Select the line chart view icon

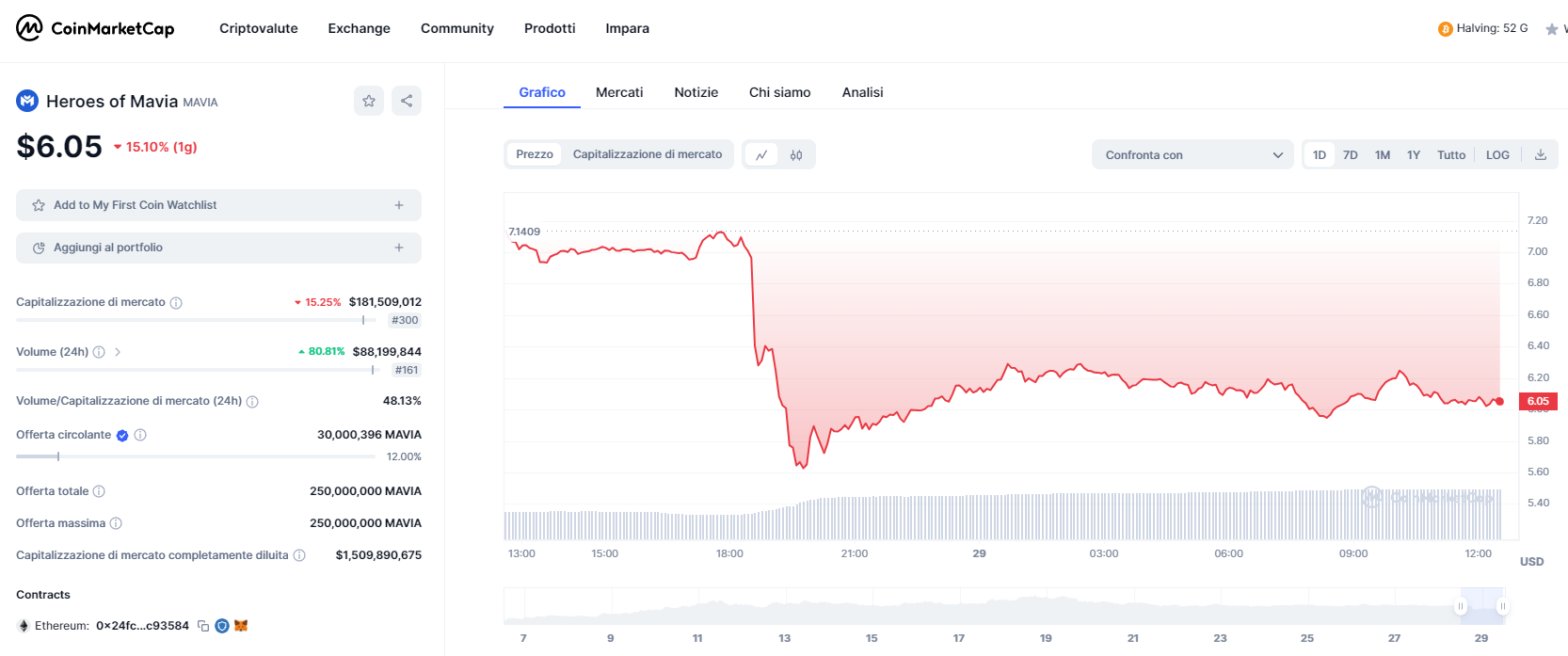(x=761, y=155)
